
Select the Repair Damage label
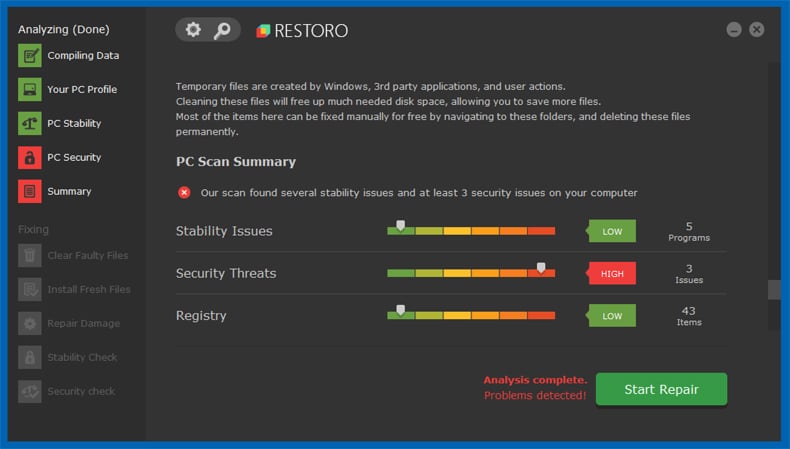pos(84,324)
